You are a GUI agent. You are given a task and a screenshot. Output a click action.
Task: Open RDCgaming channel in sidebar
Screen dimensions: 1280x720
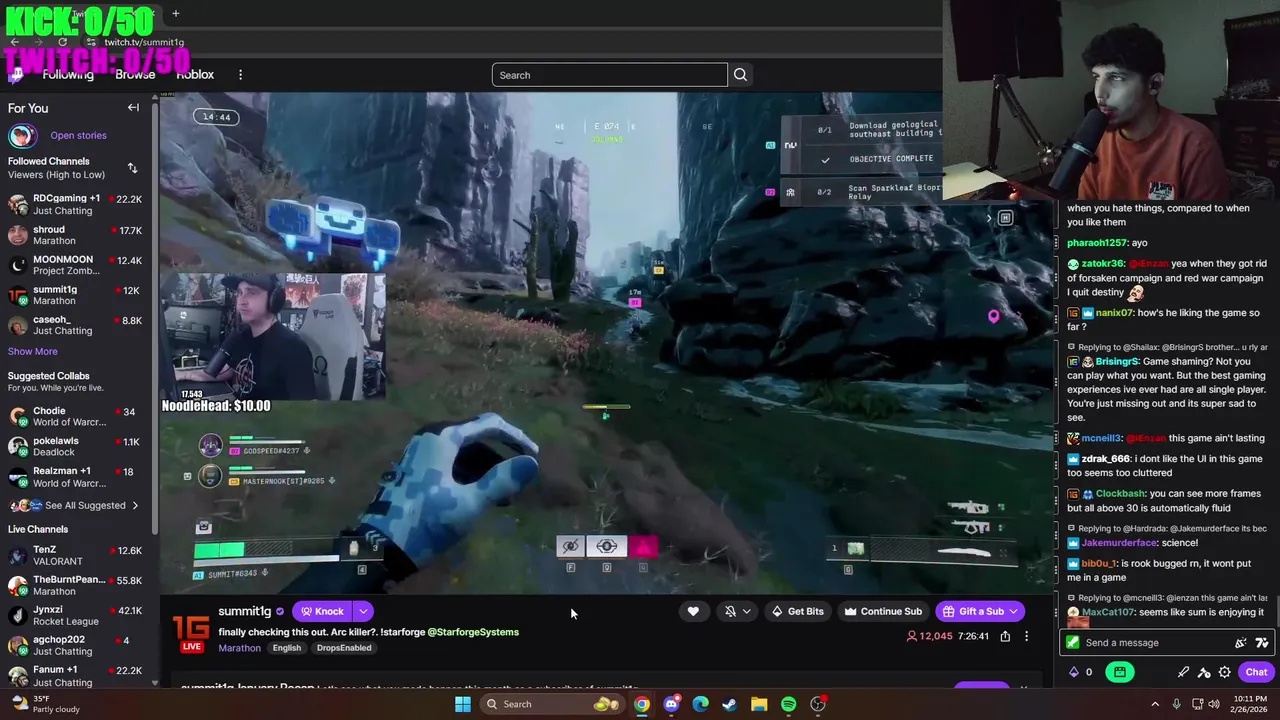[x=78, y=204]
